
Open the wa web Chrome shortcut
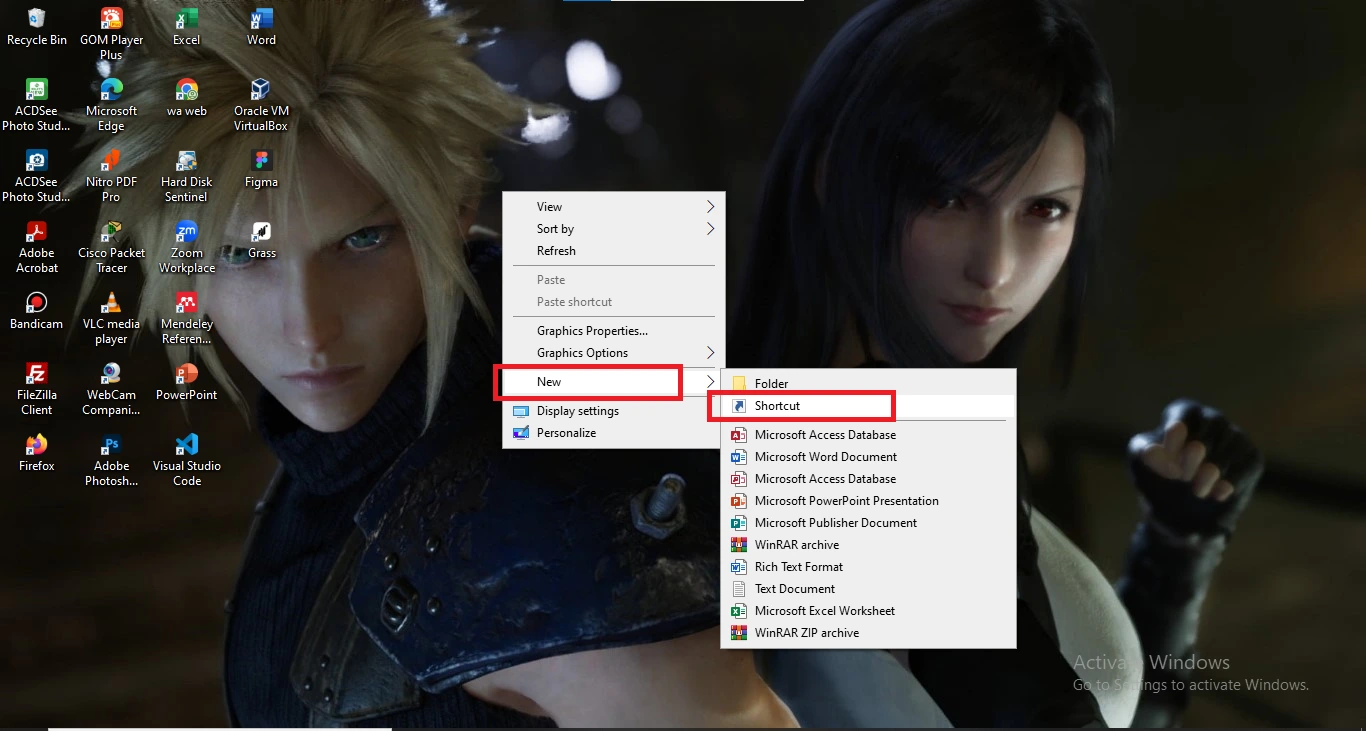tap(186, 98)
